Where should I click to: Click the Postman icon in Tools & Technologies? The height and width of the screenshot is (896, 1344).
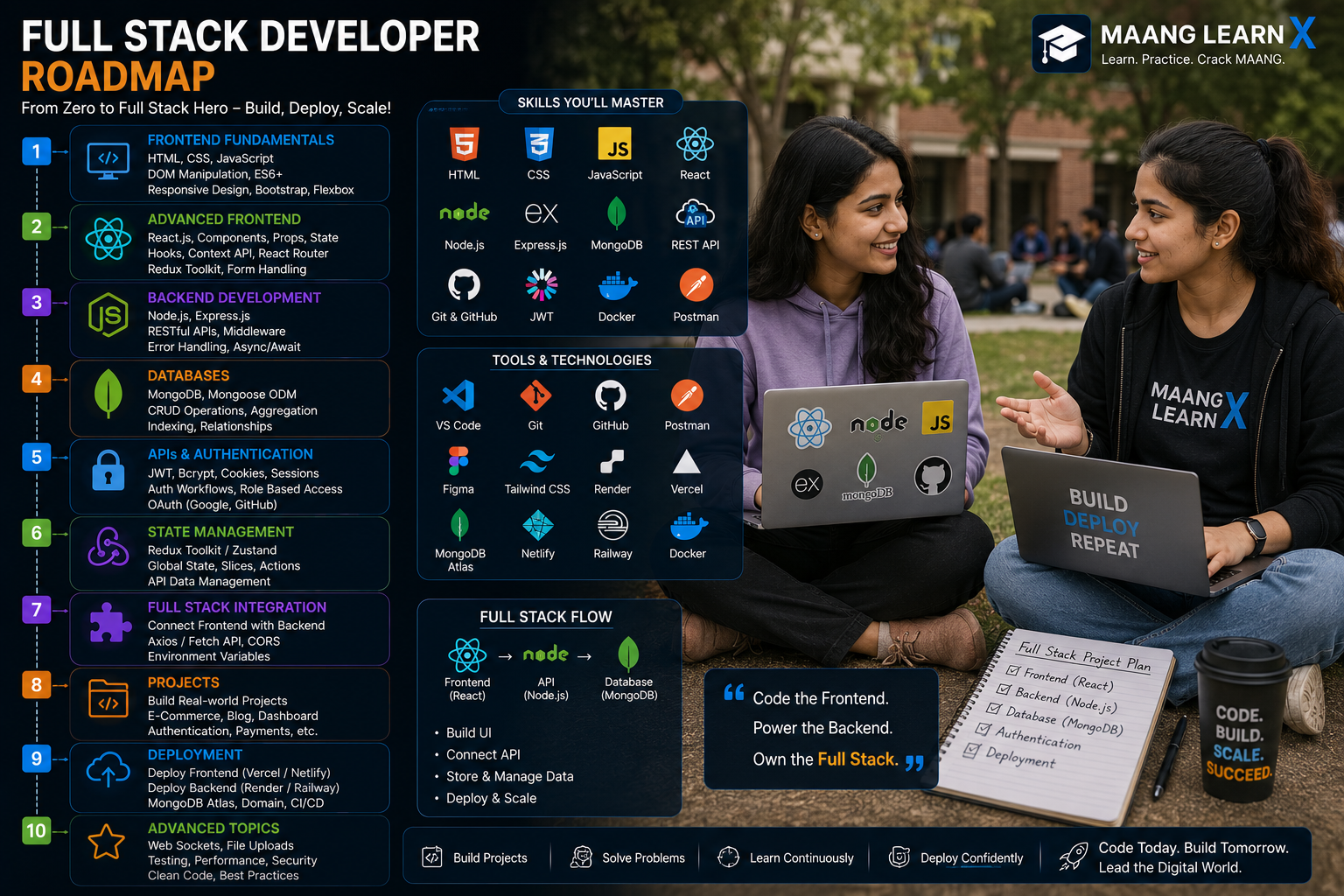pos(687,395)
